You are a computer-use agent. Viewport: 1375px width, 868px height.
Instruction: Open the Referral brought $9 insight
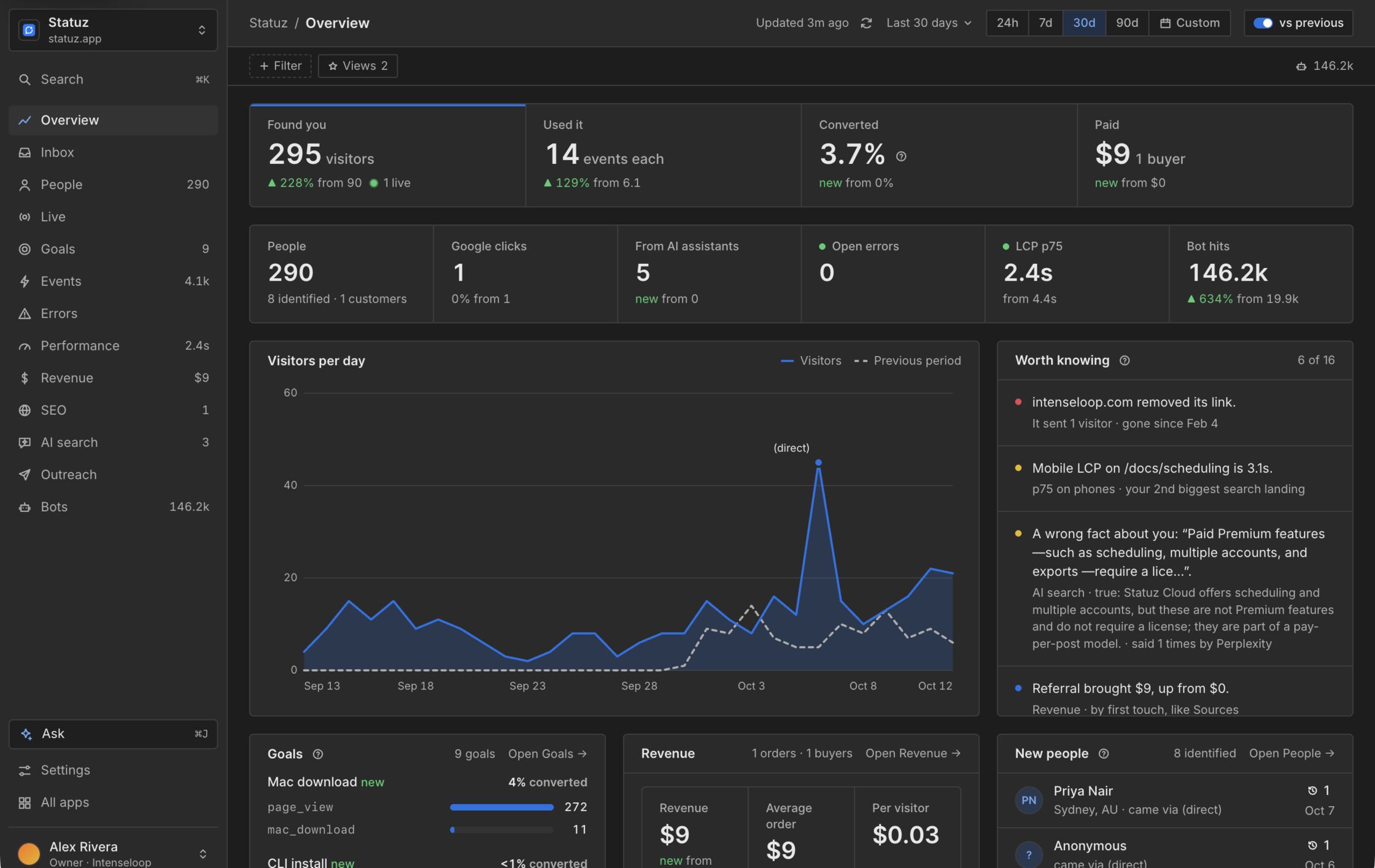click(1175, 691)
